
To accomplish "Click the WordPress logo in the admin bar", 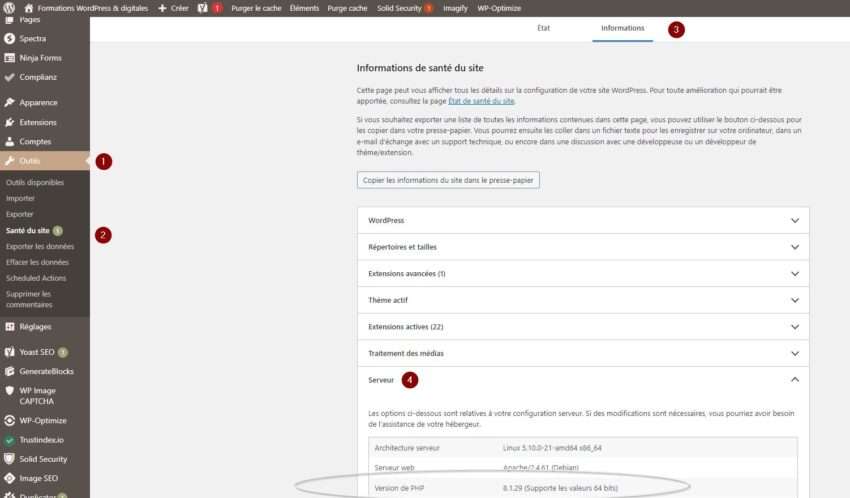I will [9, 8].
